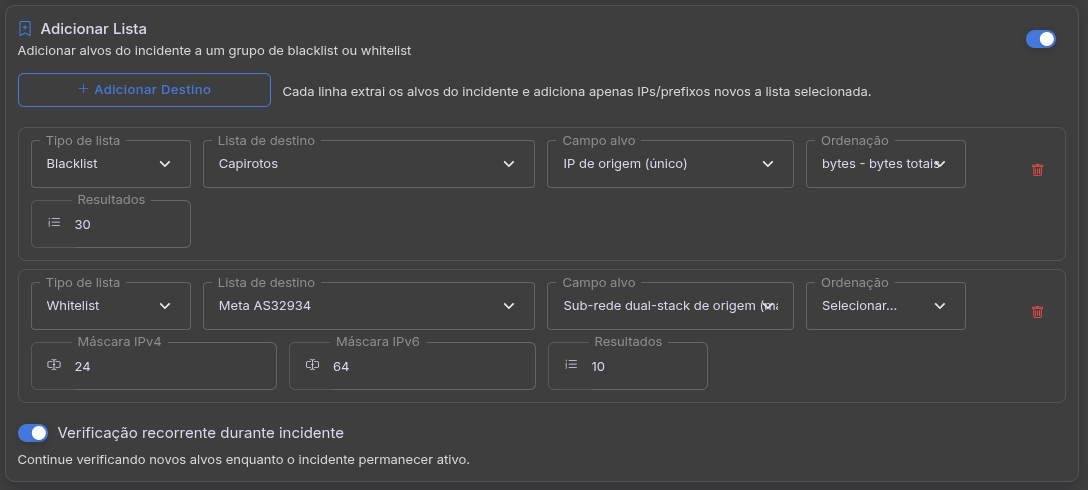Open Ordenação dropdown showing bytes totais

pos(885,164)
